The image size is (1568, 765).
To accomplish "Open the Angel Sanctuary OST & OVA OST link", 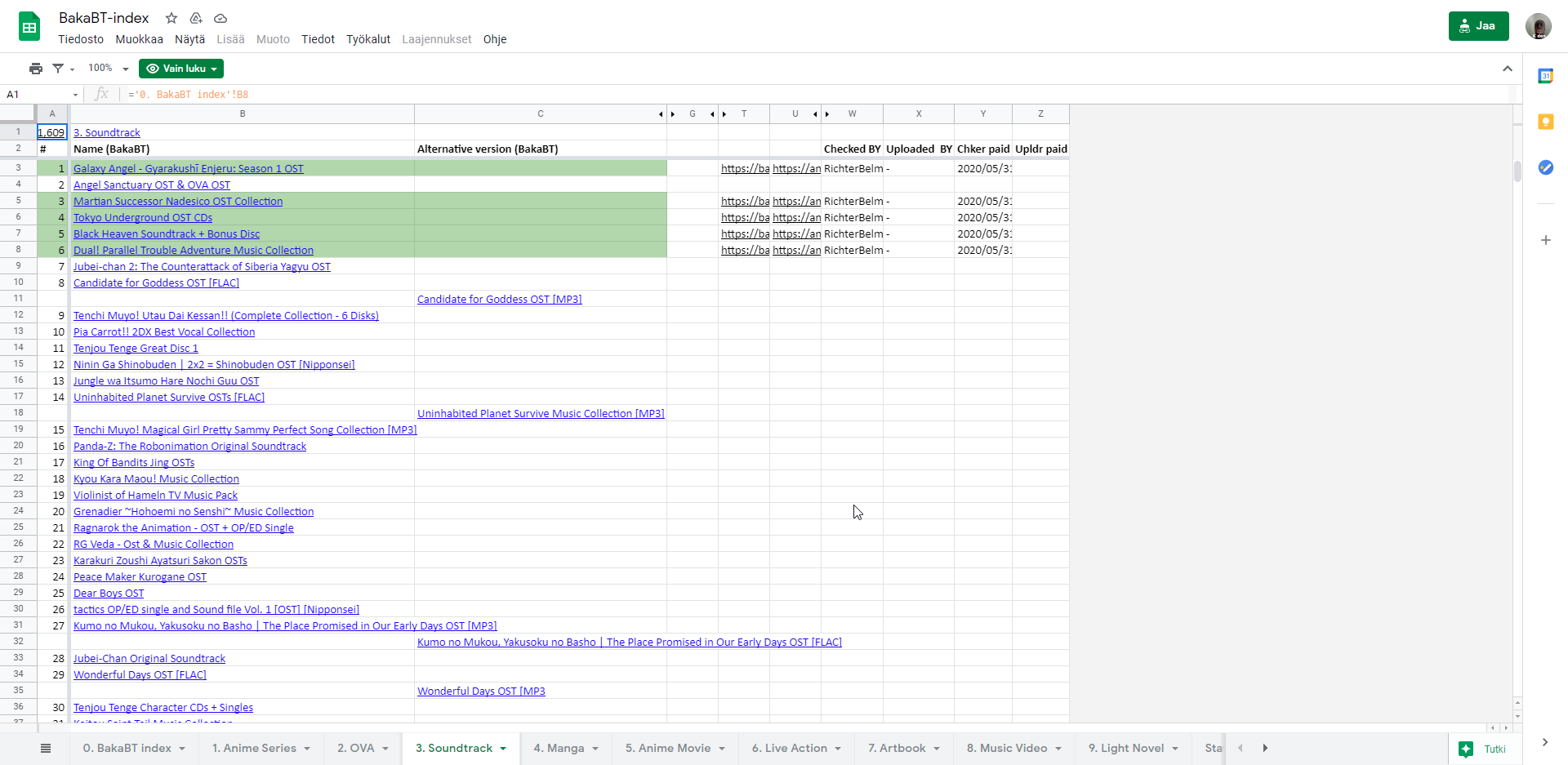I will tap(151, 185).
